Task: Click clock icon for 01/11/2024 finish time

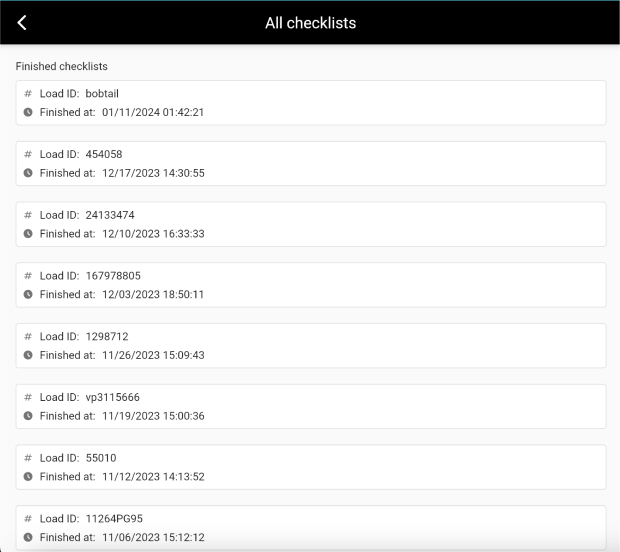Action: [x=28, y=112]
